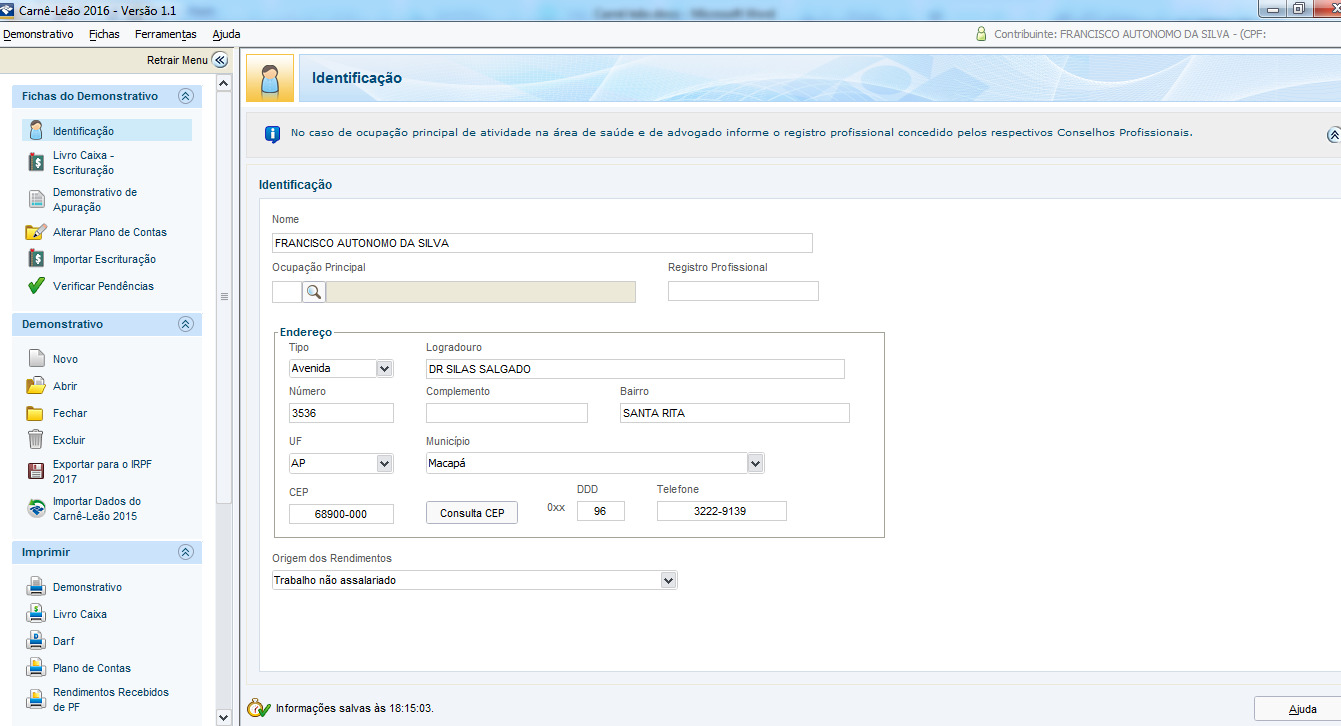Click the Verificar Pendências link
Viewport: 1341px width, 726px height.
point(103,286)
